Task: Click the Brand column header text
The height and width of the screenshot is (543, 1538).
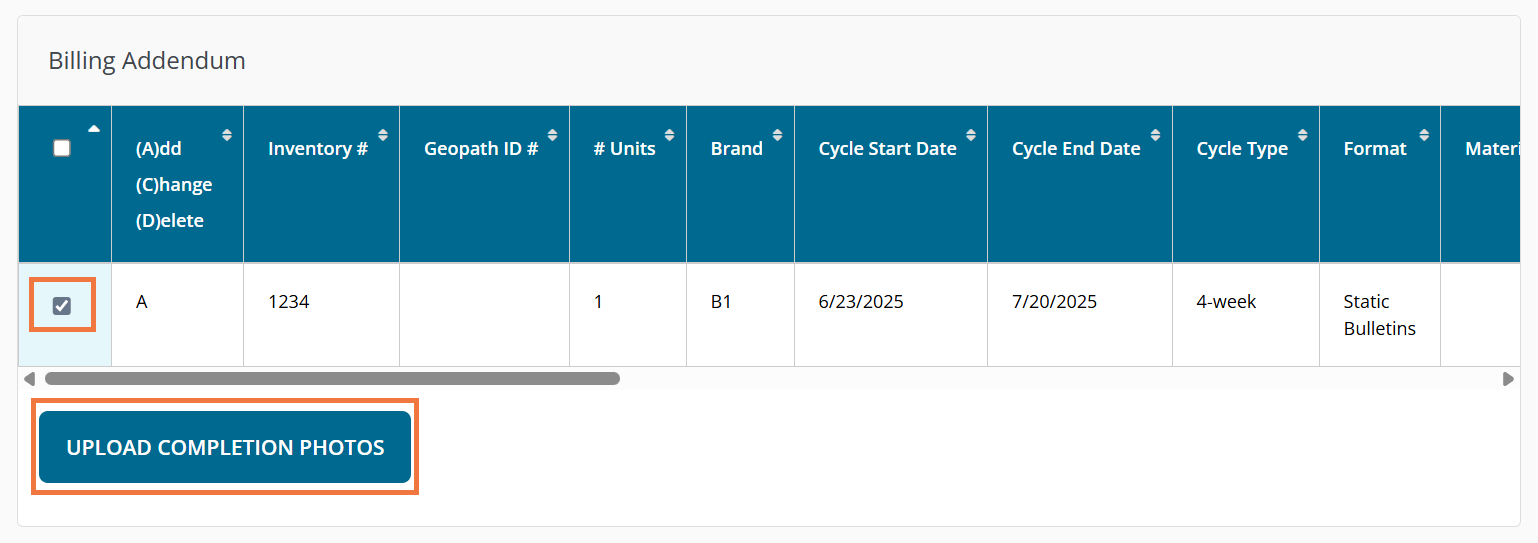Action: (x=736, y=149)
